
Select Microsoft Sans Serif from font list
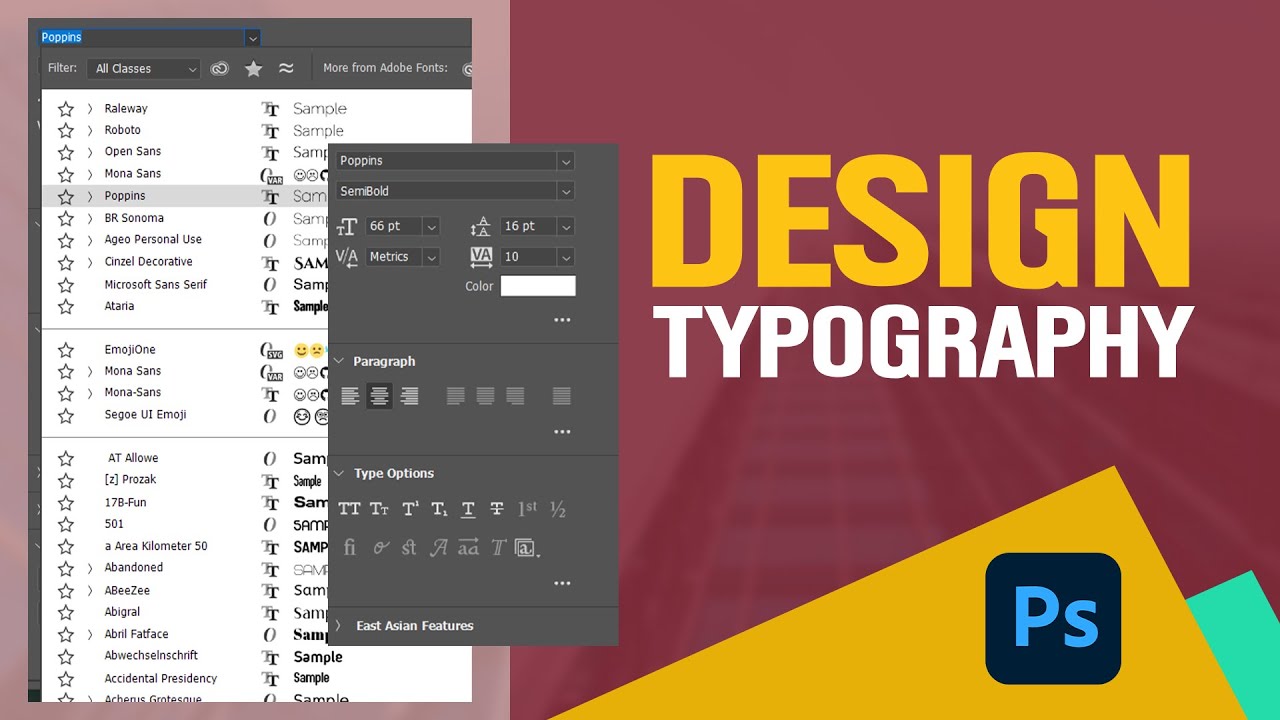click(156, 284)
